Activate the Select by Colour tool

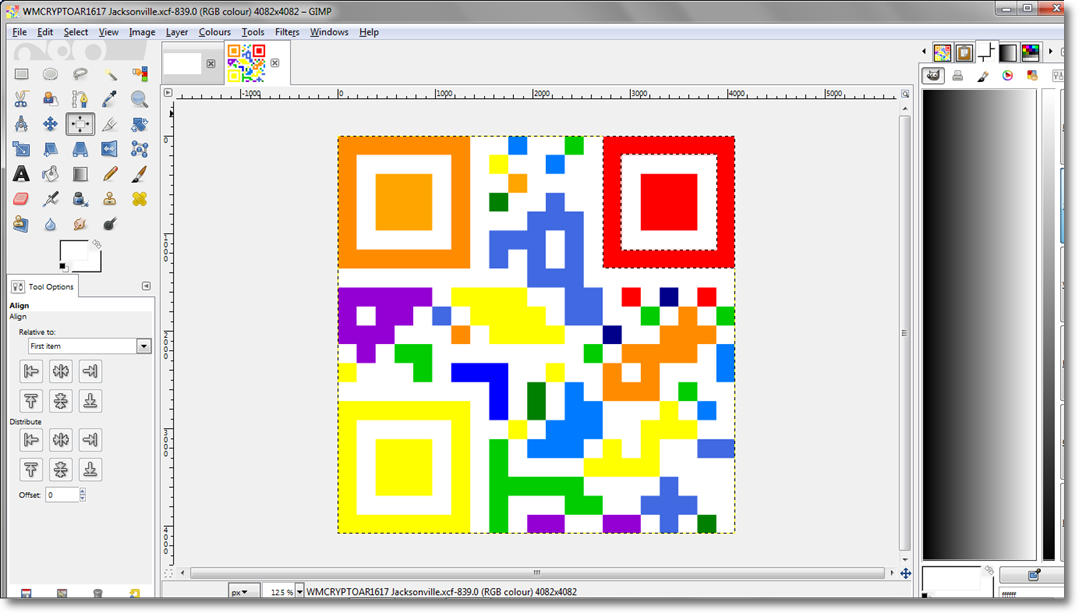(x=139, y=74)
